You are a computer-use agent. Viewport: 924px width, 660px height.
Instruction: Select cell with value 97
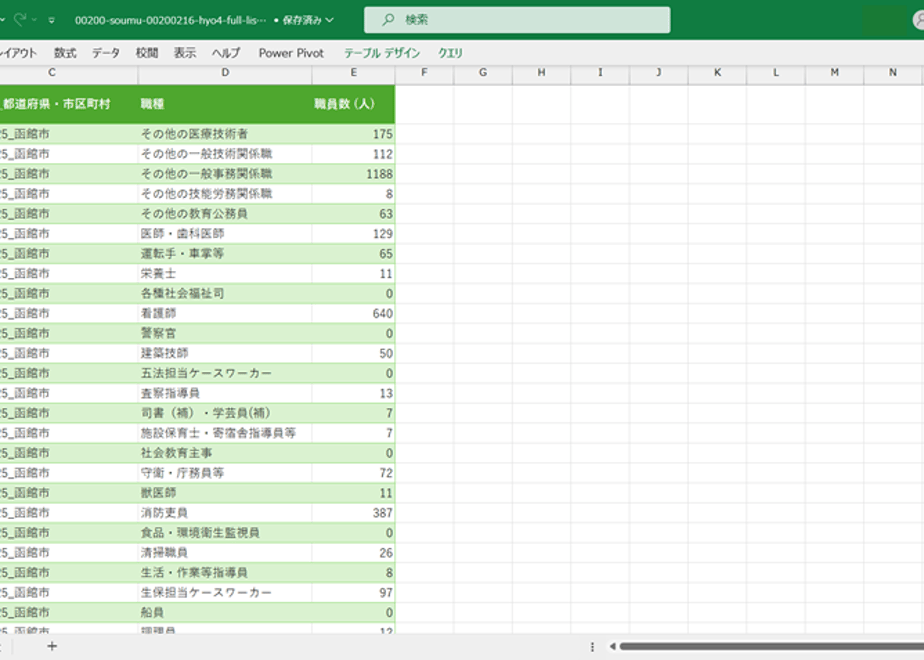[354, 592]
